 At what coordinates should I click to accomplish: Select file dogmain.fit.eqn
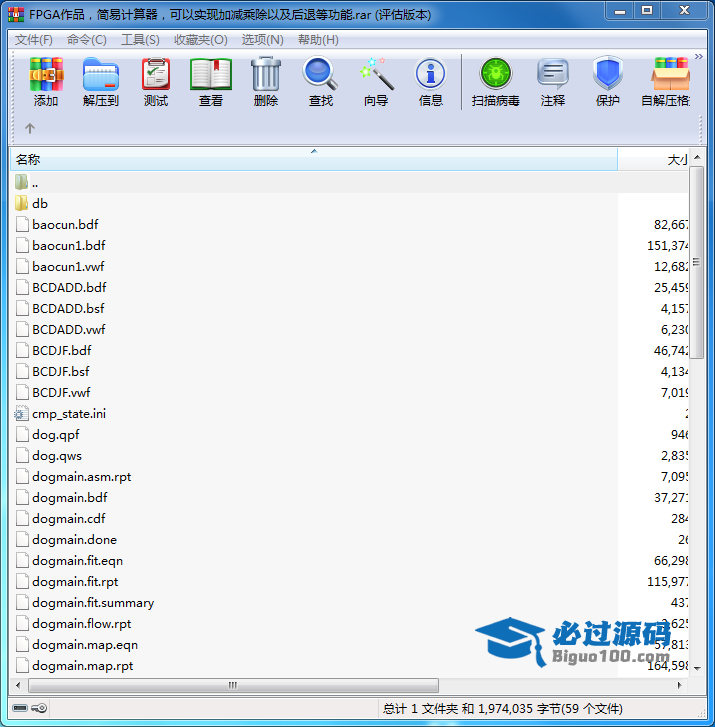(x=77, y=561)
